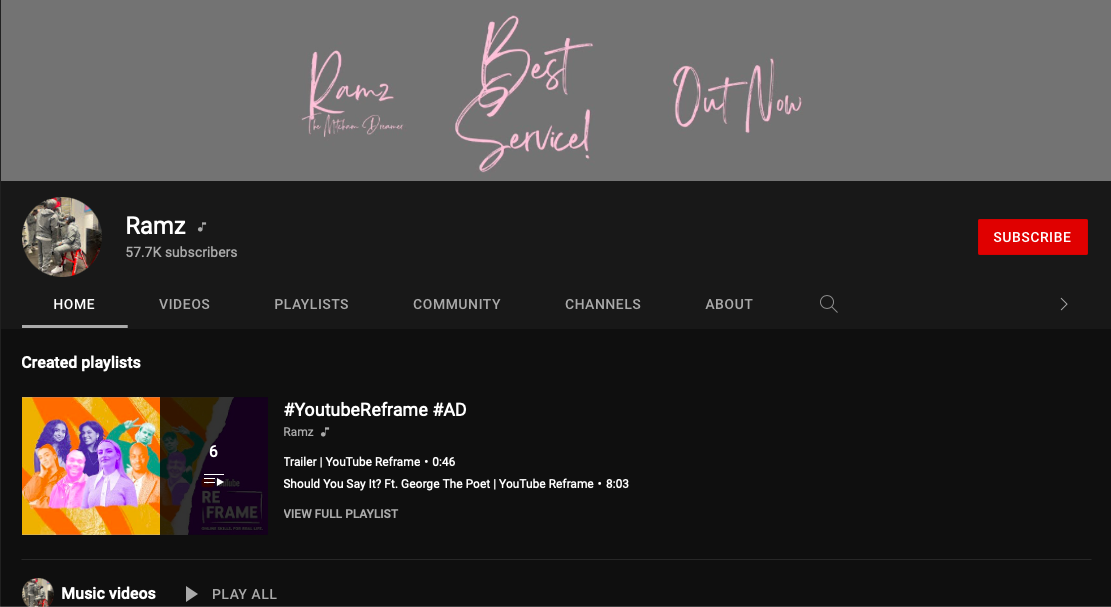Open the YouTube Reframe playlist thumbnail

click(x=145, y=466)
